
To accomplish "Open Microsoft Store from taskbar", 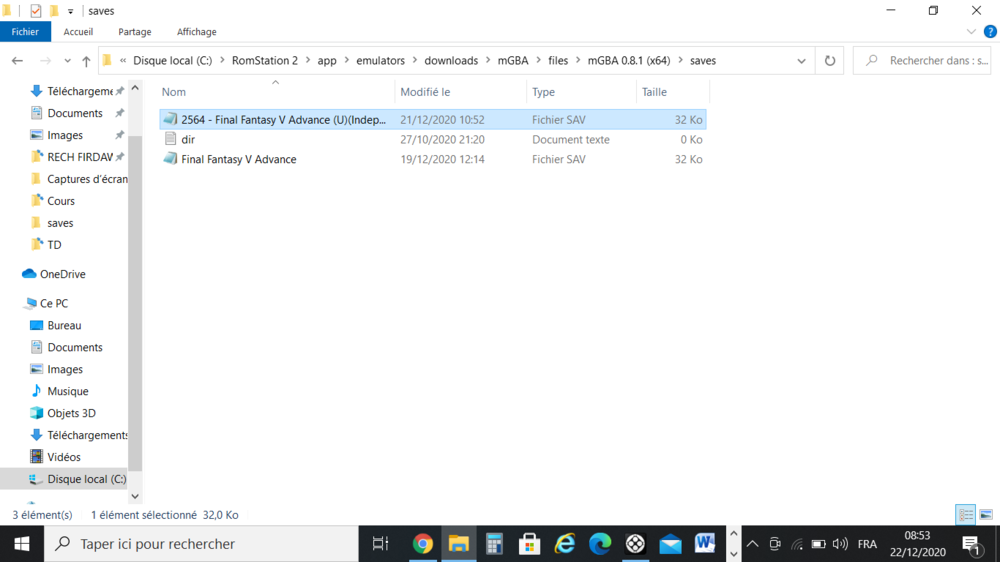I will [529, 544].
